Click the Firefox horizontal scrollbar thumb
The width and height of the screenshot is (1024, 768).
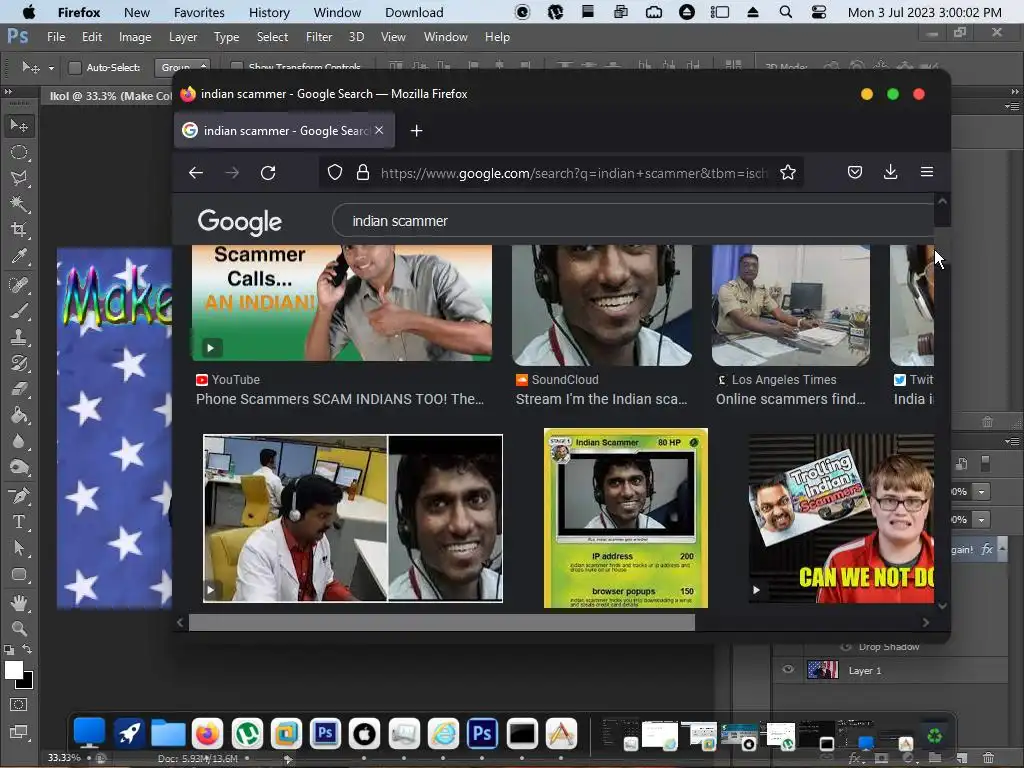(x=442, y=623)
